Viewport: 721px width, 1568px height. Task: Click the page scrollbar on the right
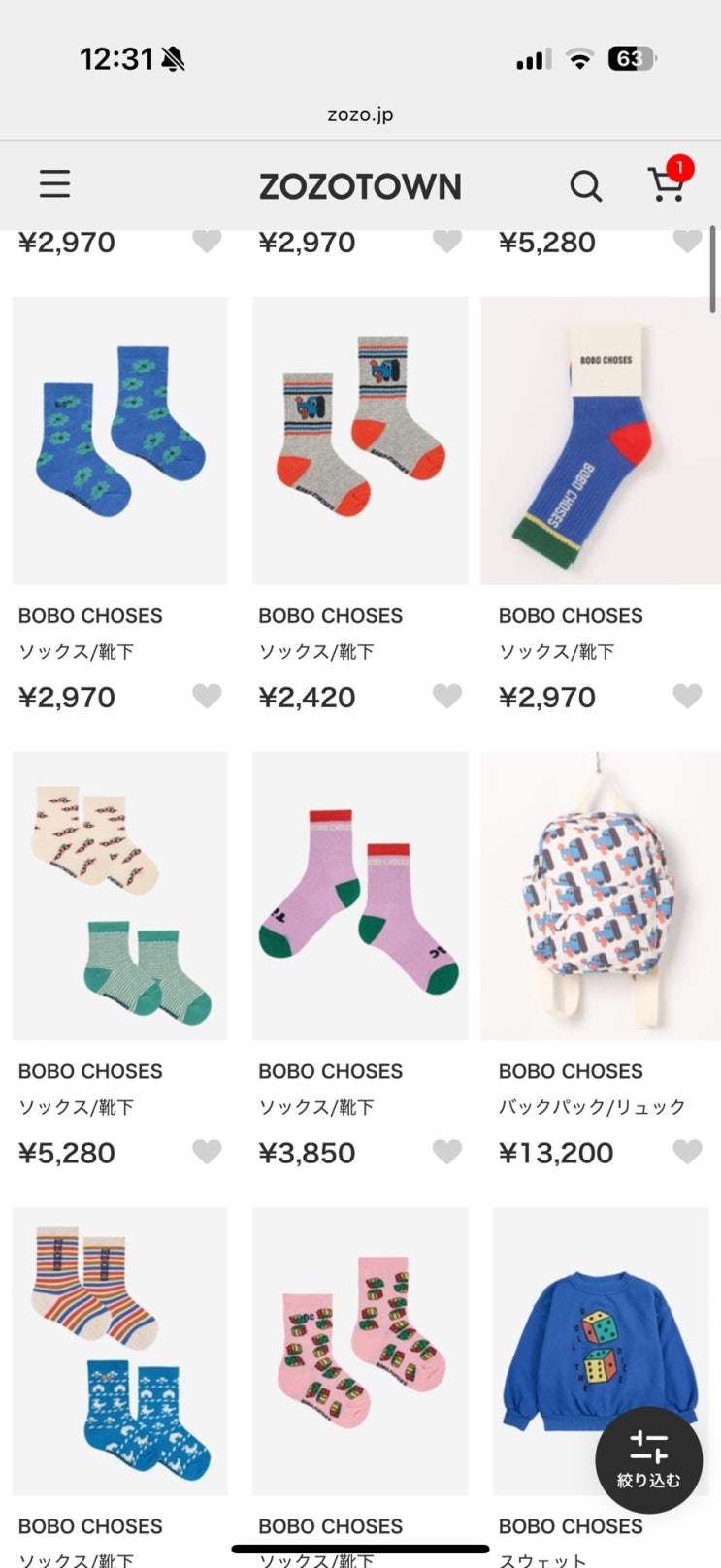[x=713, y=270]
